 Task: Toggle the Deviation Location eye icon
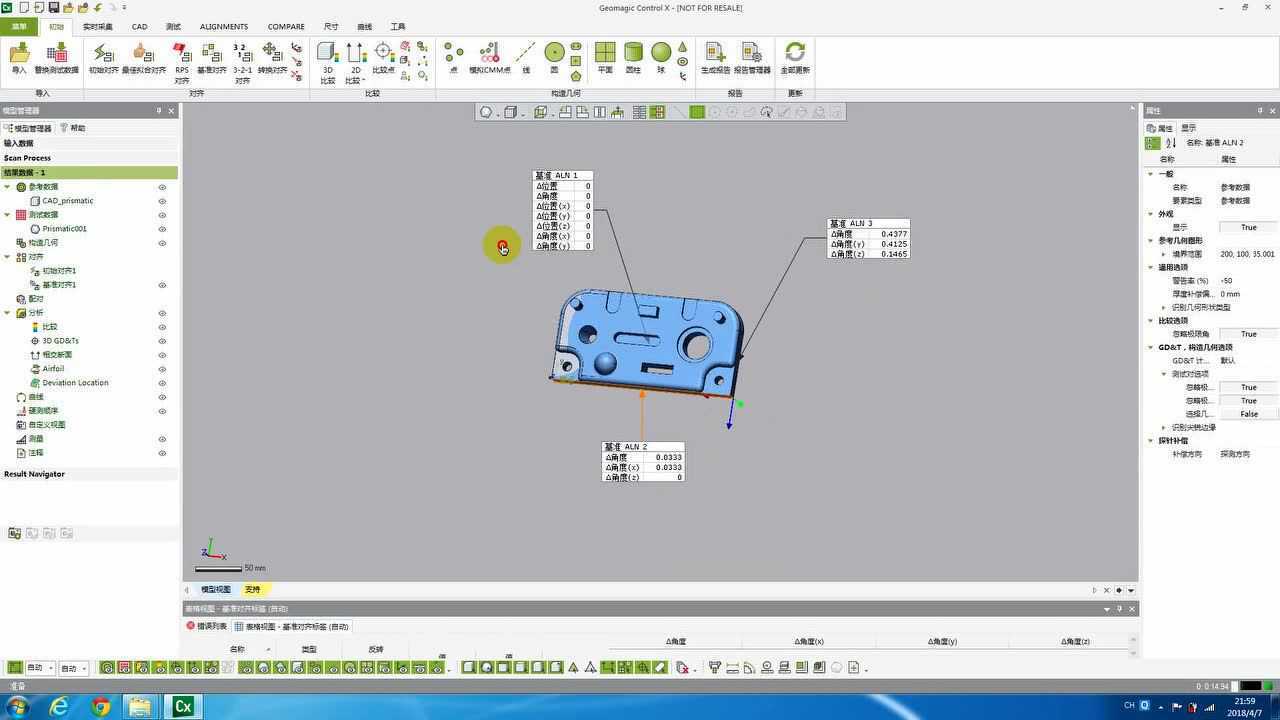tap(162, 383)
